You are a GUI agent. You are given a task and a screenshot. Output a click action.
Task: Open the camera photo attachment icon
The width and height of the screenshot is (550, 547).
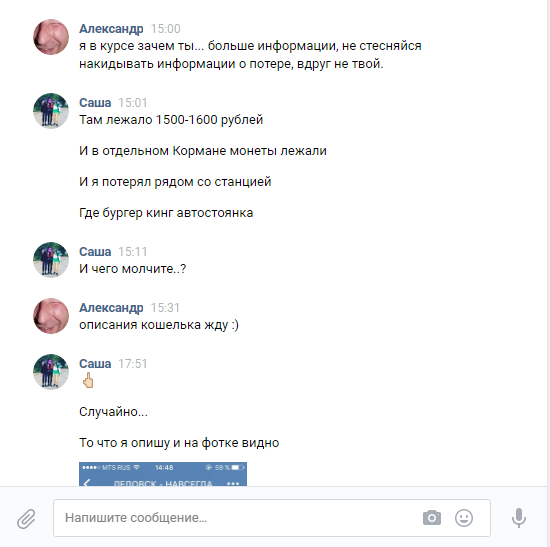point(432,518)
